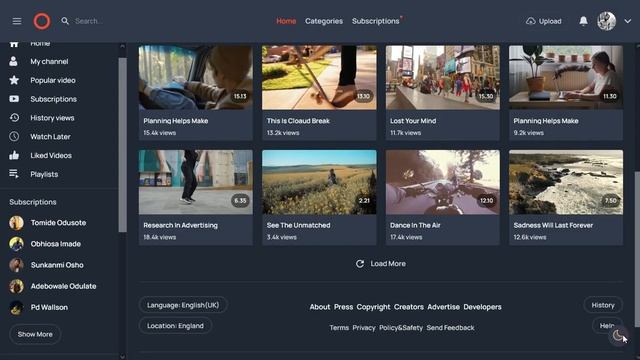The image size is (640, 360).
Task: Click the notification bell icon
Action: pos(584,21)
